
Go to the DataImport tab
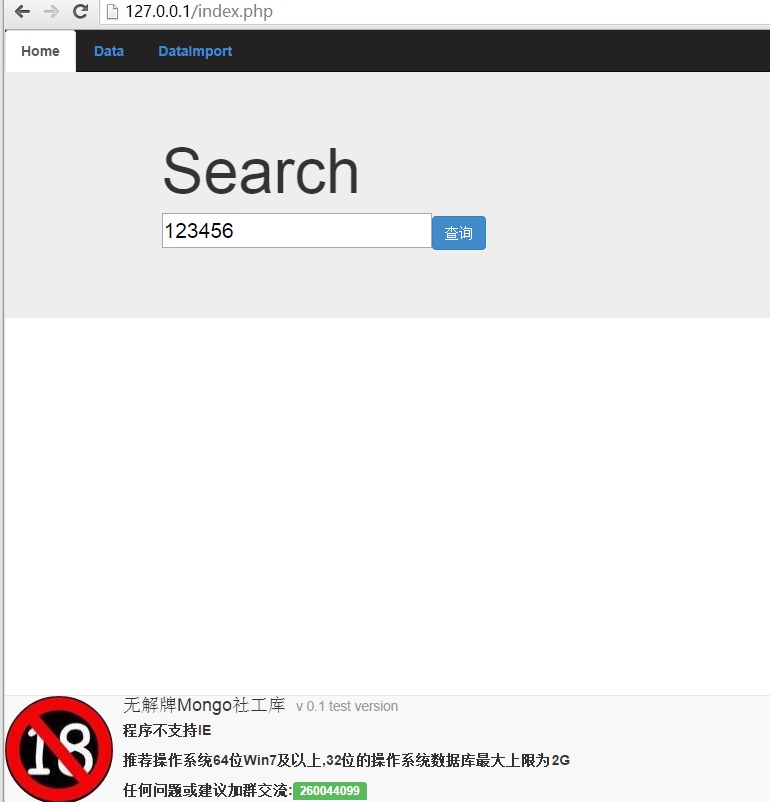click(195, 51)
